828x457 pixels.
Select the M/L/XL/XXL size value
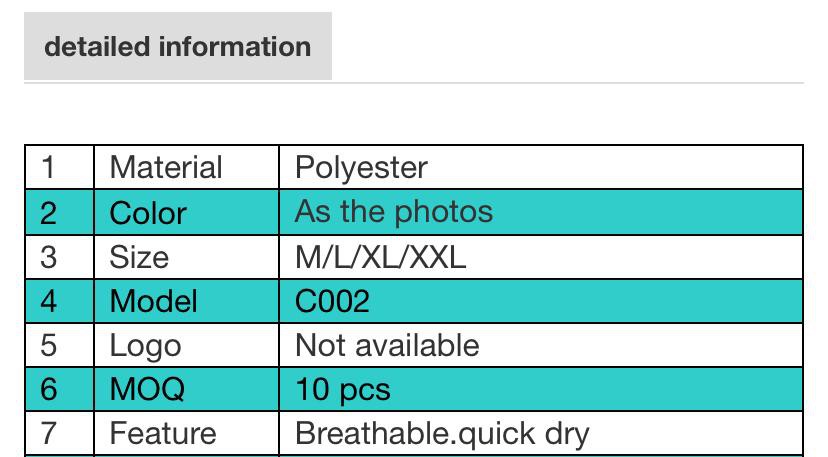click(380, 257)
